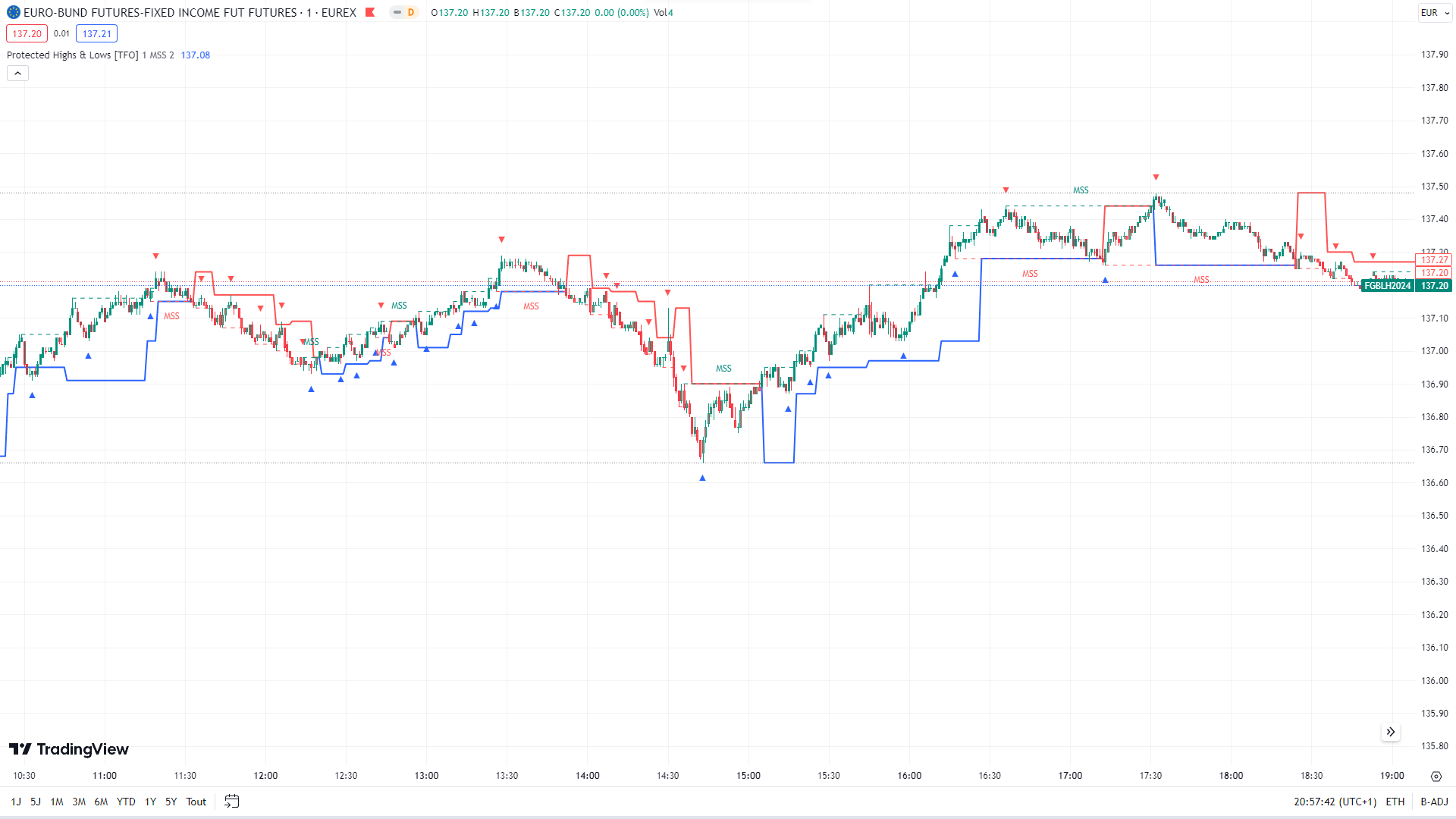Image resolution: width=1456 pixels, height=819 pixels.
Task: Click the blue buy price 137.21 button
Action: [x=96, y=33]
